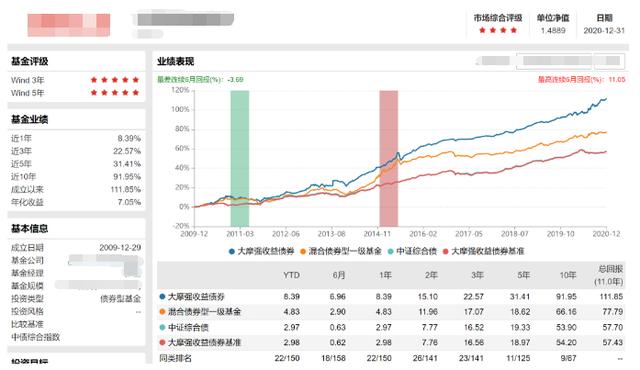Click the Wind 3年 five-star rating
Screen dimensions: 640x370
point(115,80)
